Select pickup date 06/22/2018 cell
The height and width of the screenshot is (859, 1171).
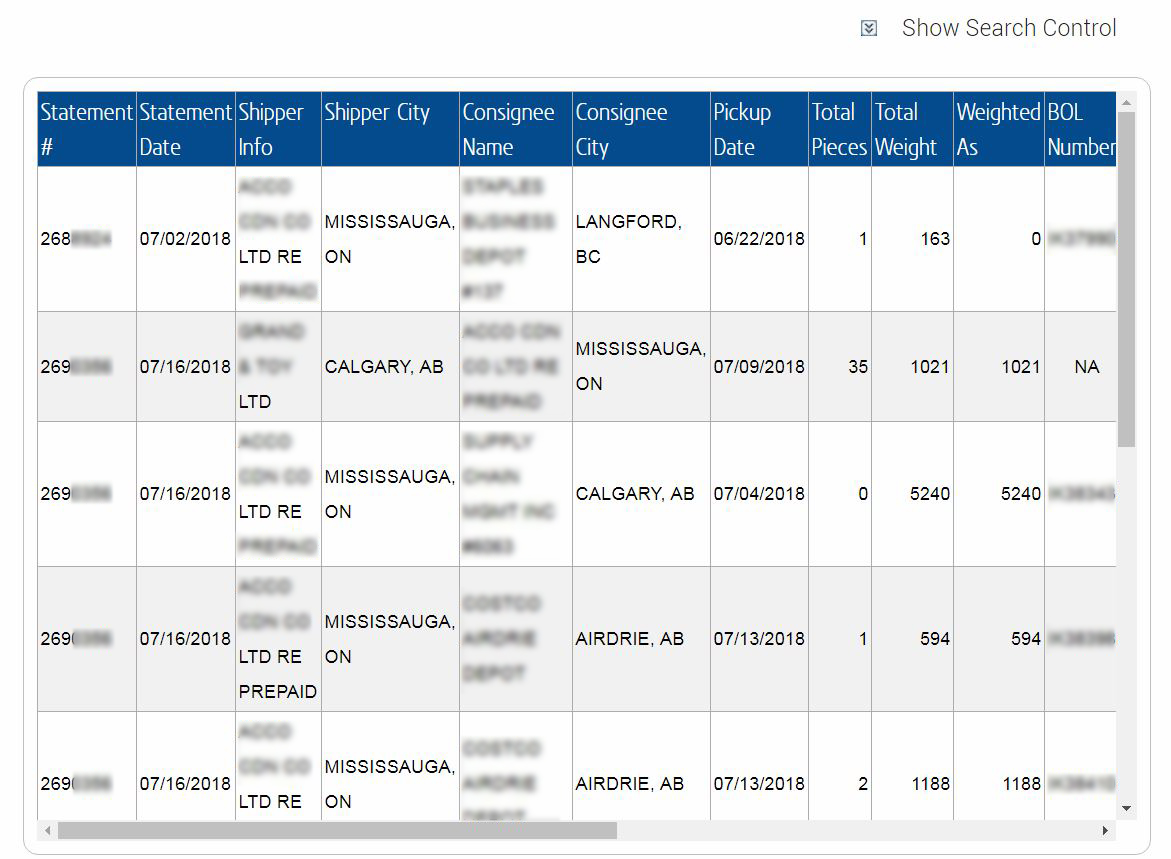tap(760, 239)
